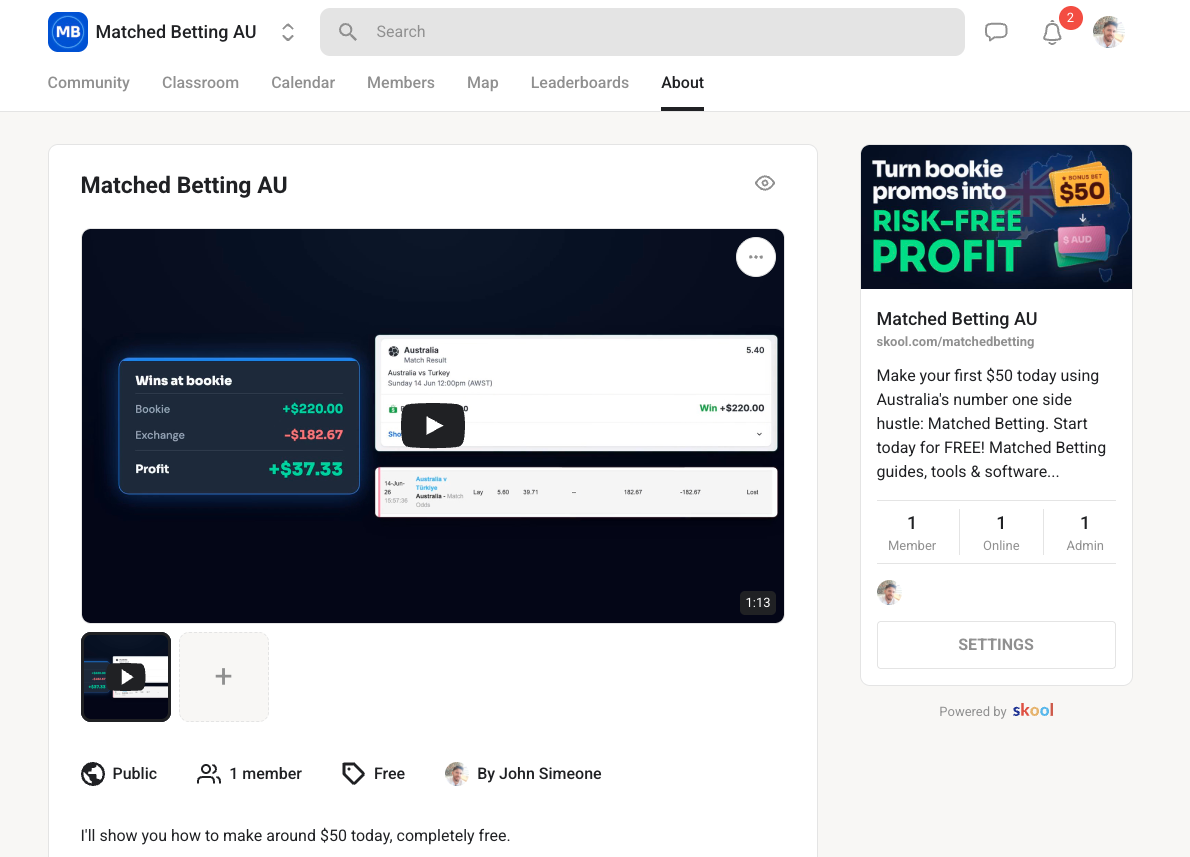1190x857 pixels.
Task: Open the profile avatar menu
Action: pyautogui.click(x=1108, y=32)
